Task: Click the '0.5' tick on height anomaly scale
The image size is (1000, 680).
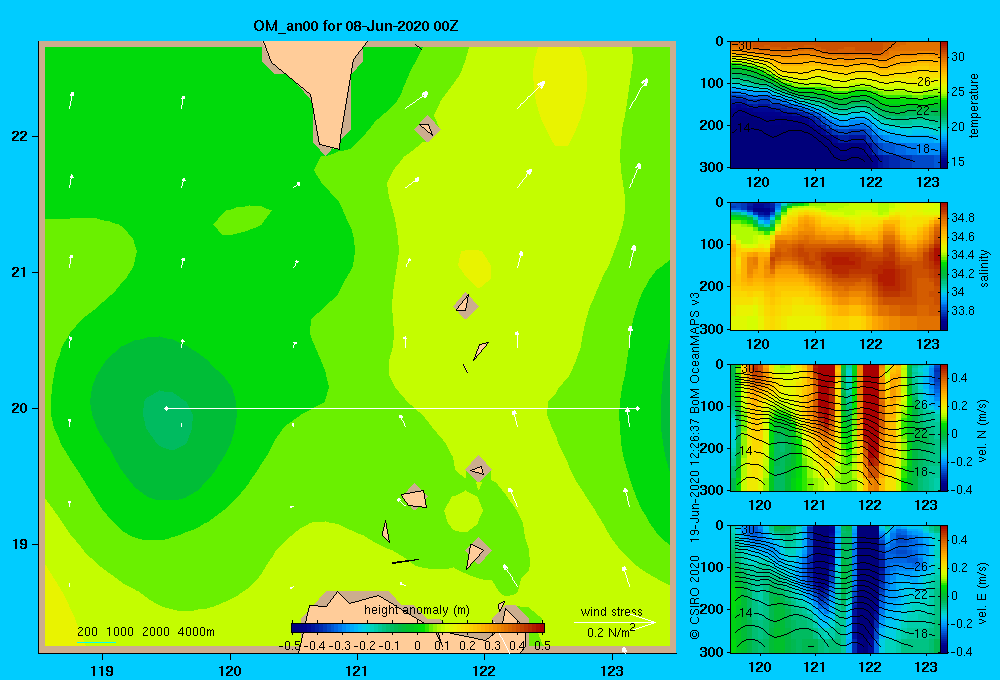Action: [543, 646]
